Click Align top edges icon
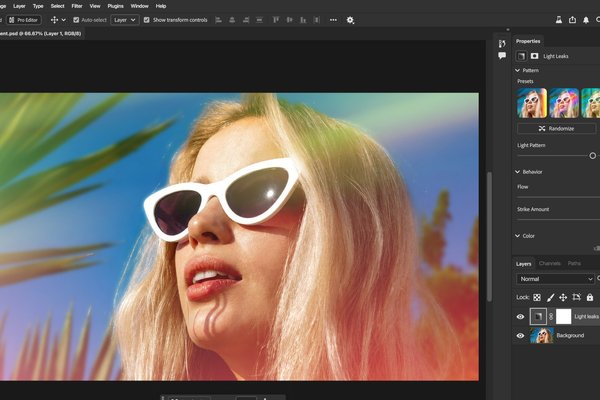The image size is (600, 400). pyautogui.click(x=276, y=20)
